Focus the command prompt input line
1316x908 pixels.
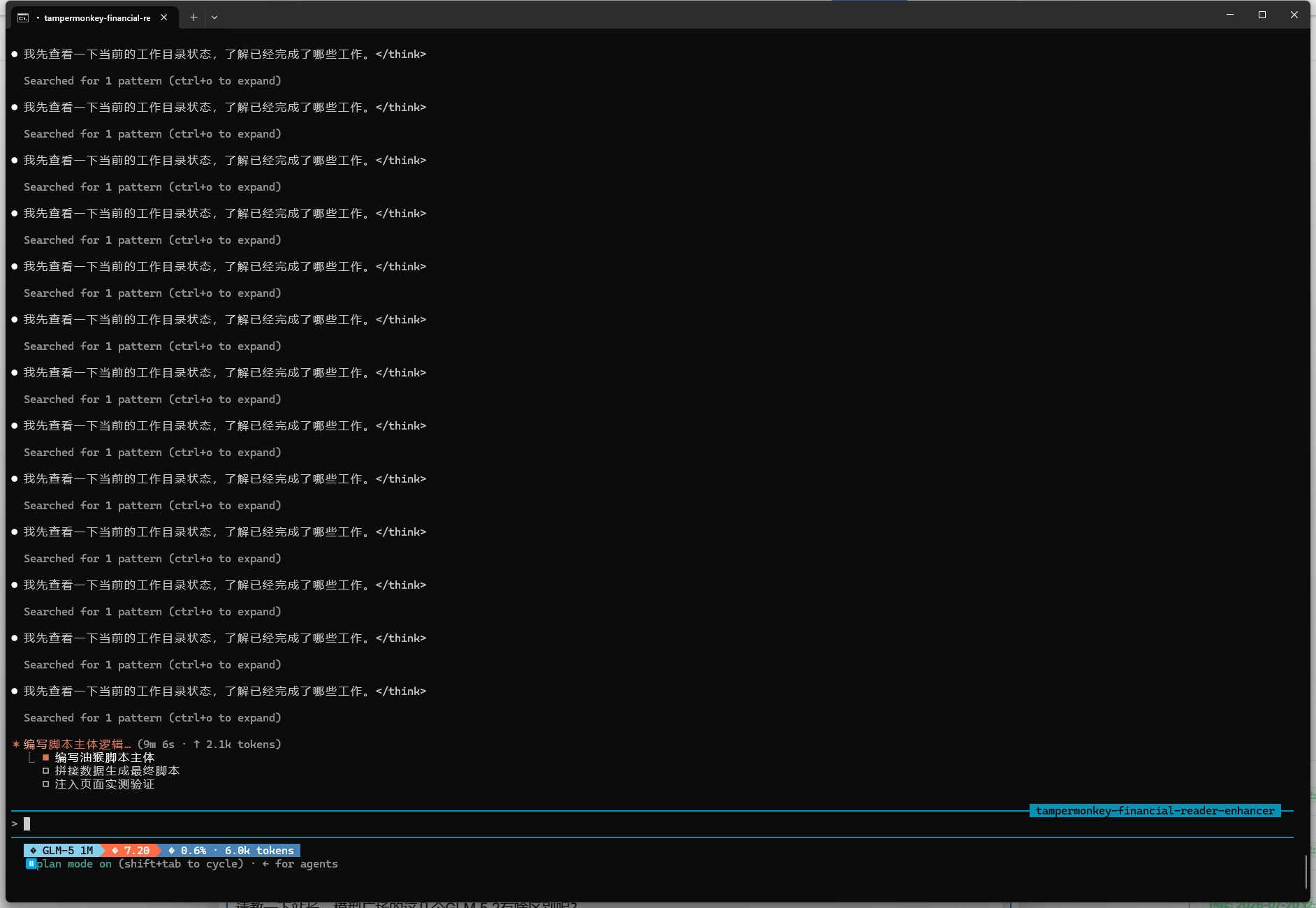[x=652, y=823]
